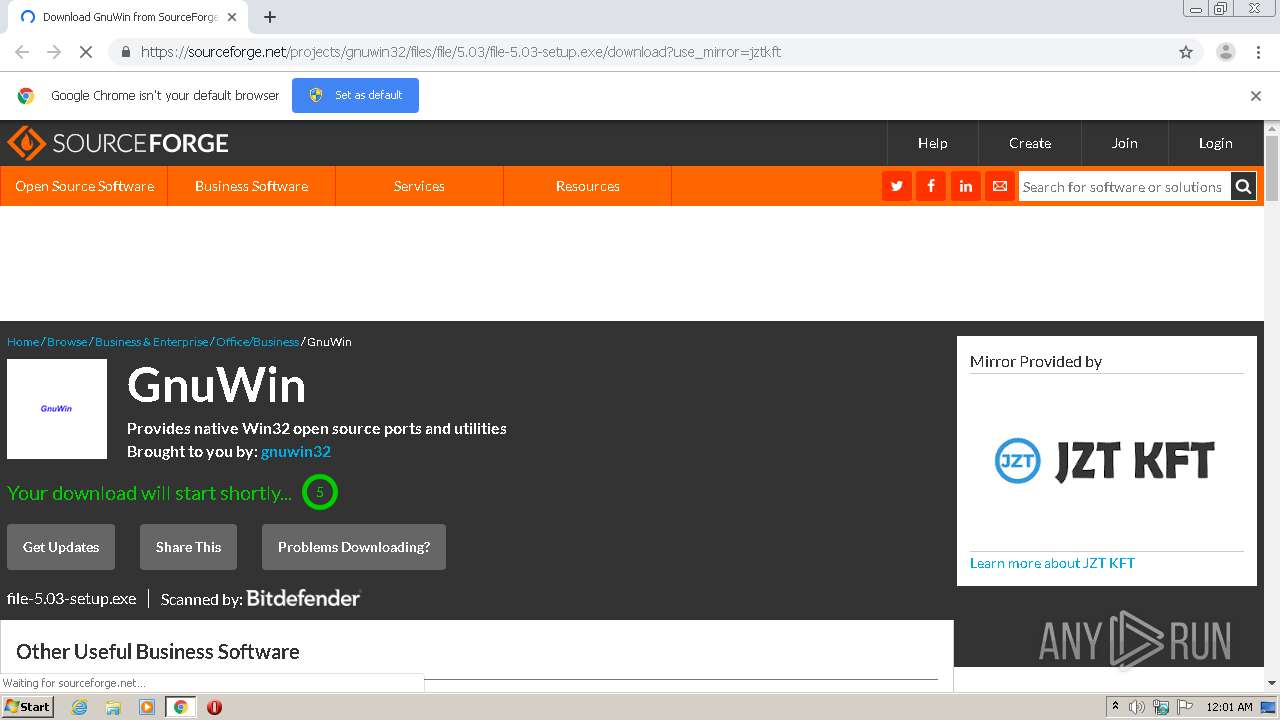Click the volume tray icon

tap(1137, 707)
